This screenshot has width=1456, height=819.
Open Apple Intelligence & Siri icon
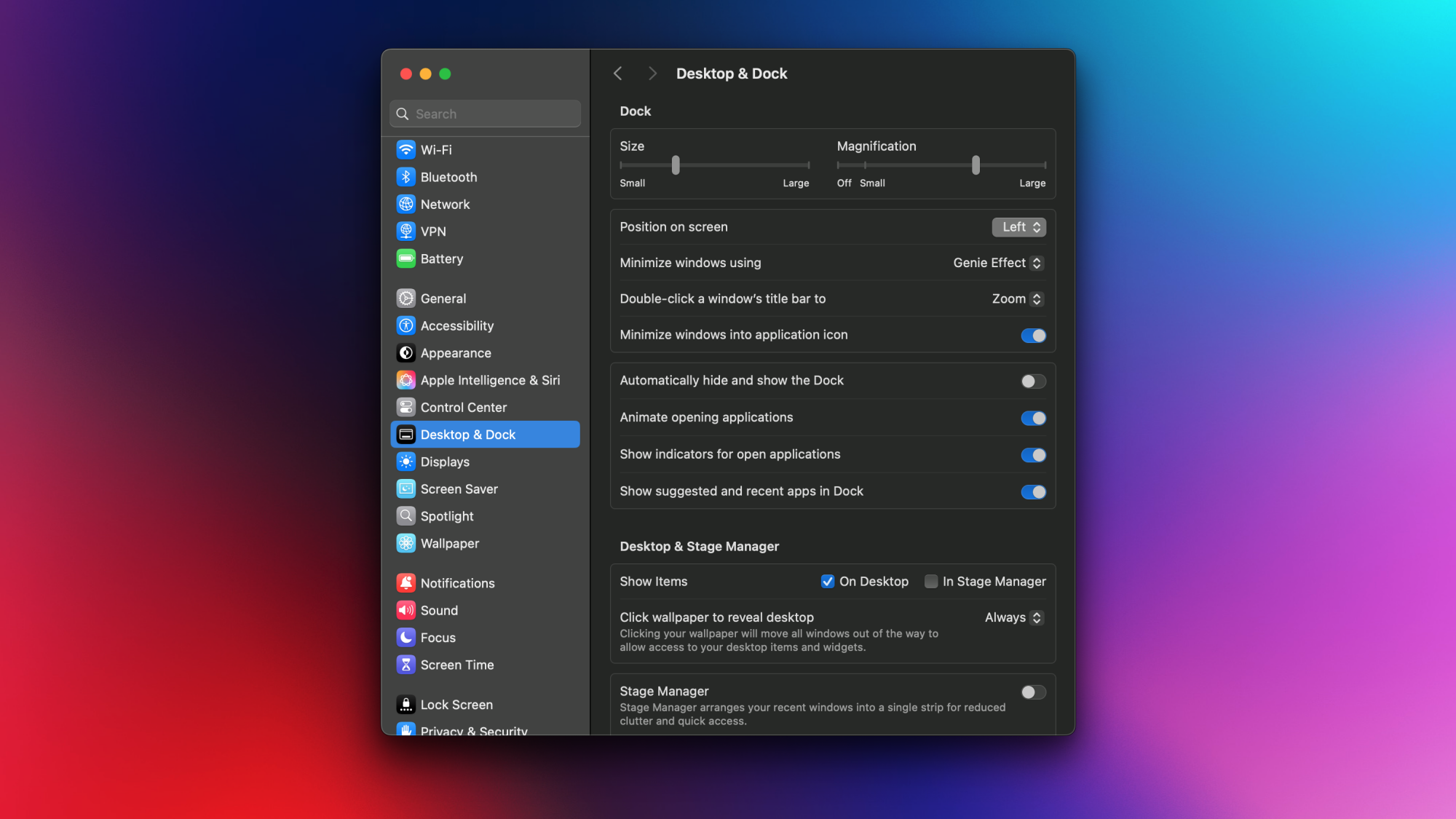(406, 380)
